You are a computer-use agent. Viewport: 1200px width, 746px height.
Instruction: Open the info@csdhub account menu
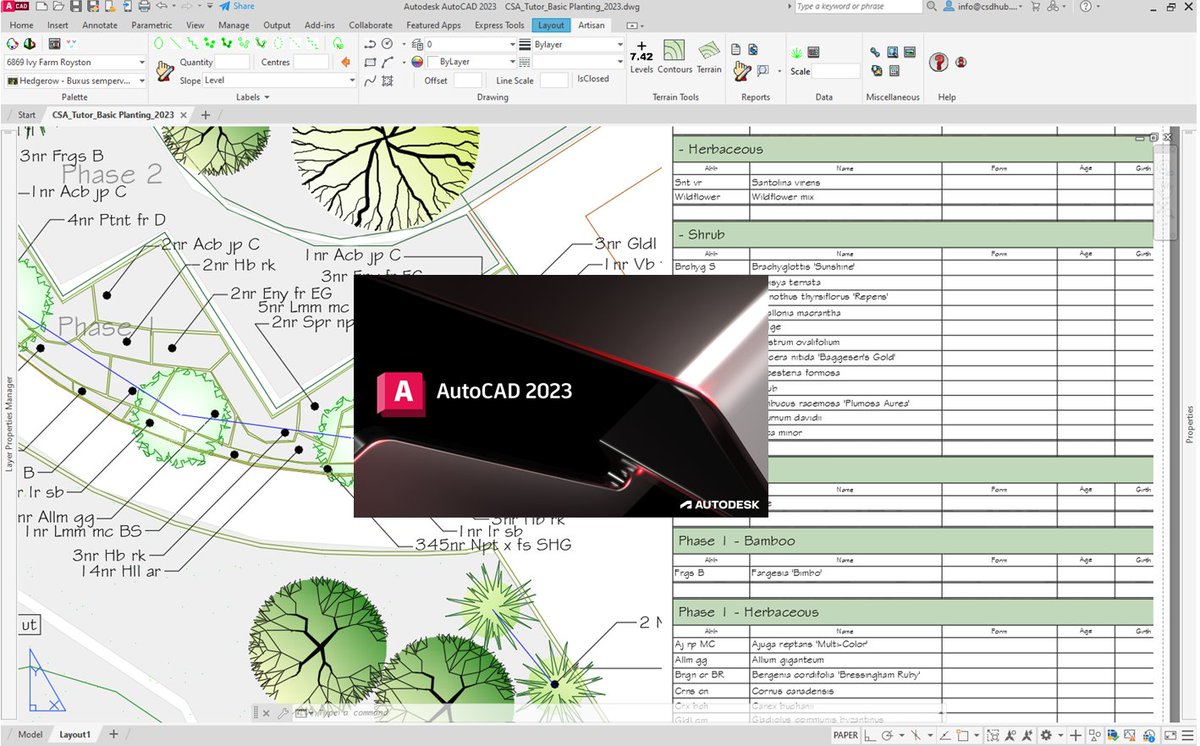coord(985,7)
